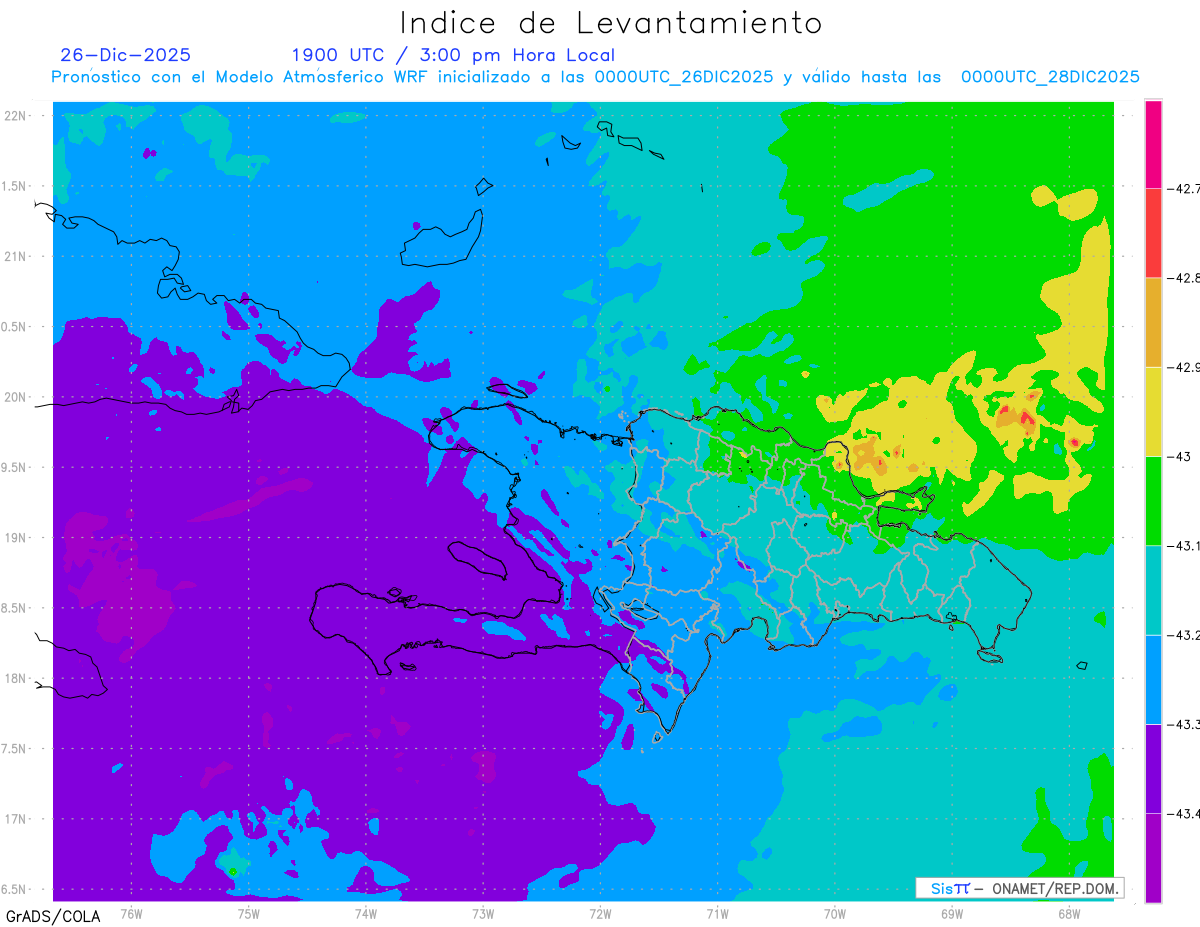
Task: Click the "Pronostico con el Modelo Atmosferico WRF" line
Action: tap(595, 77)
